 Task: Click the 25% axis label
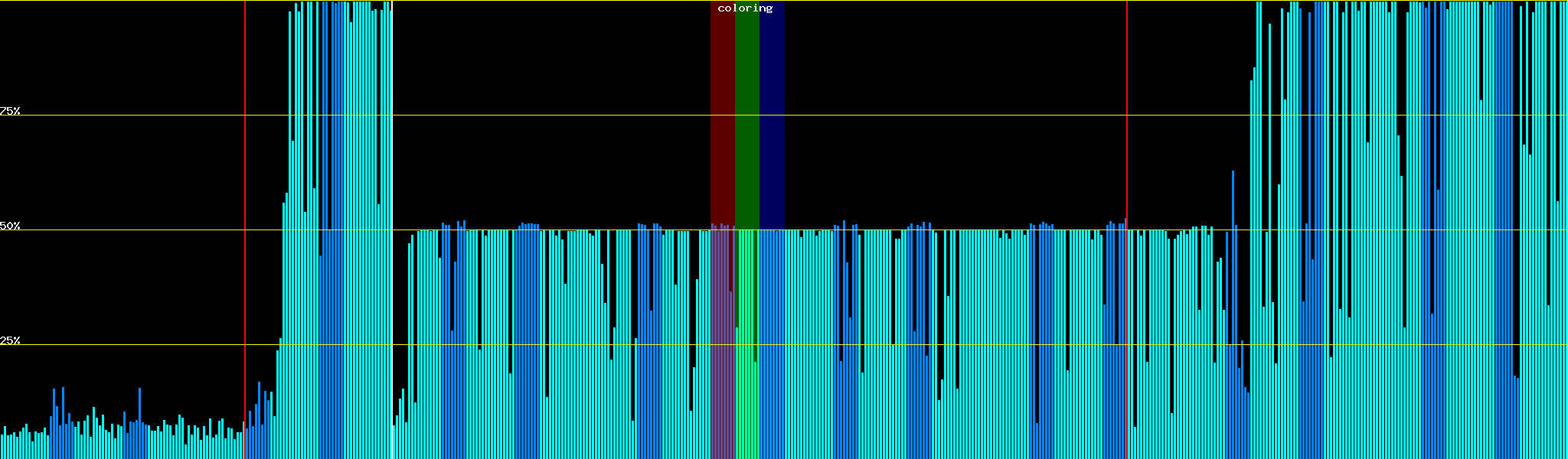click(x=10, y=340)
